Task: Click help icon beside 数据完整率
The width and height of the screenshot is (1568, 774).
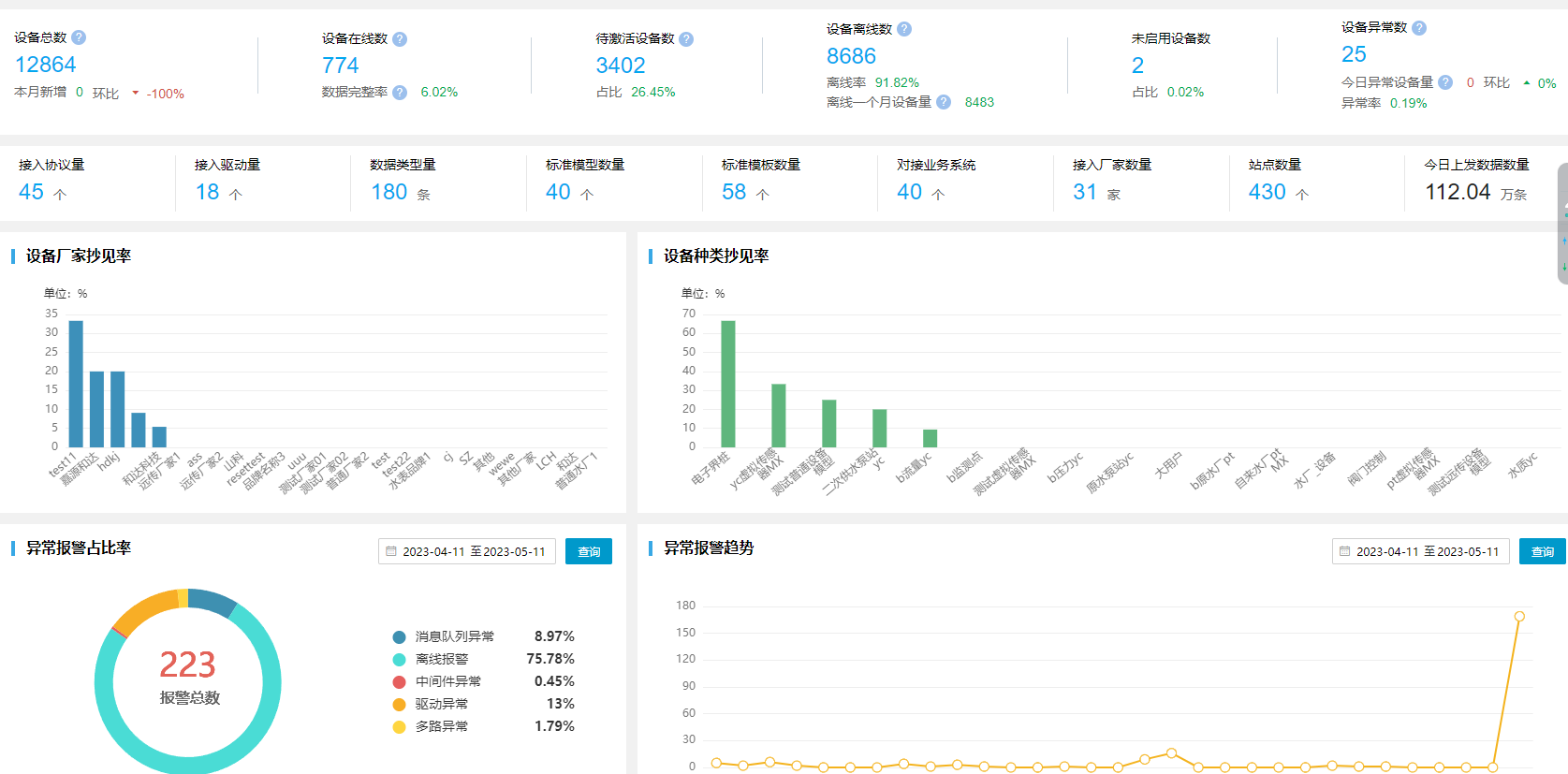Action: pyautogui.click(x=400, y=93)
